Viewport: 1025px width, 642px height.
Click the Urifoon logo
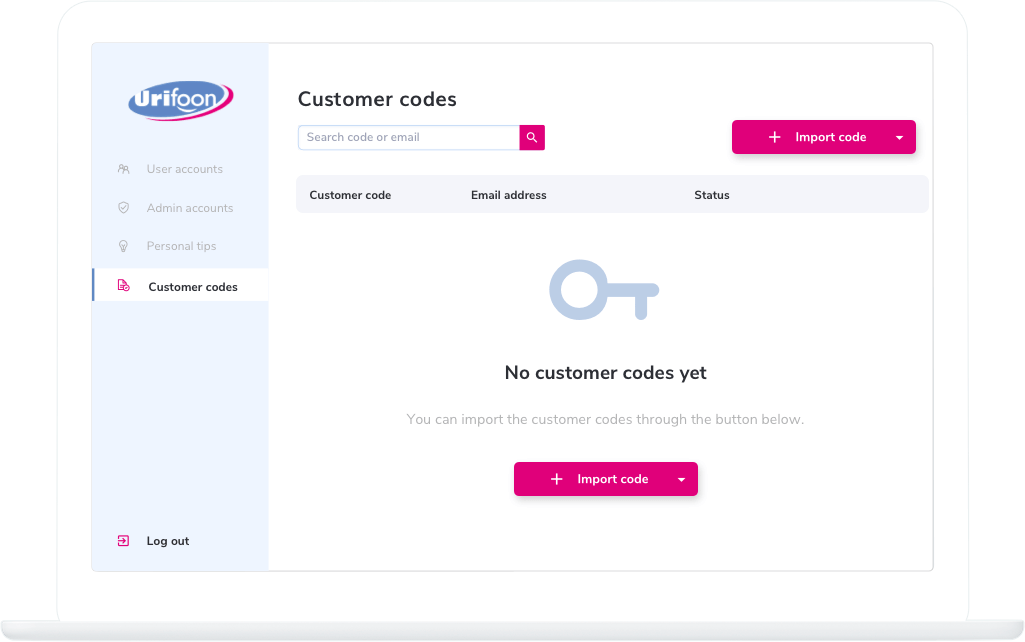(180, 100)
